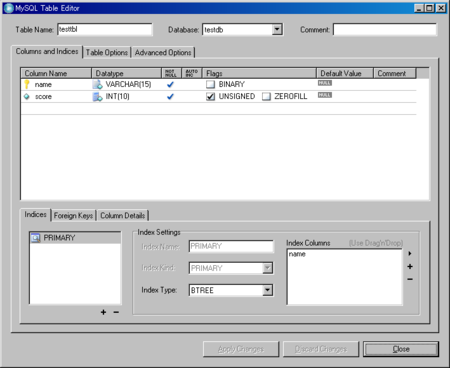Remove selected index with minus below list
The image size is (450, 368).
[116, 312]
